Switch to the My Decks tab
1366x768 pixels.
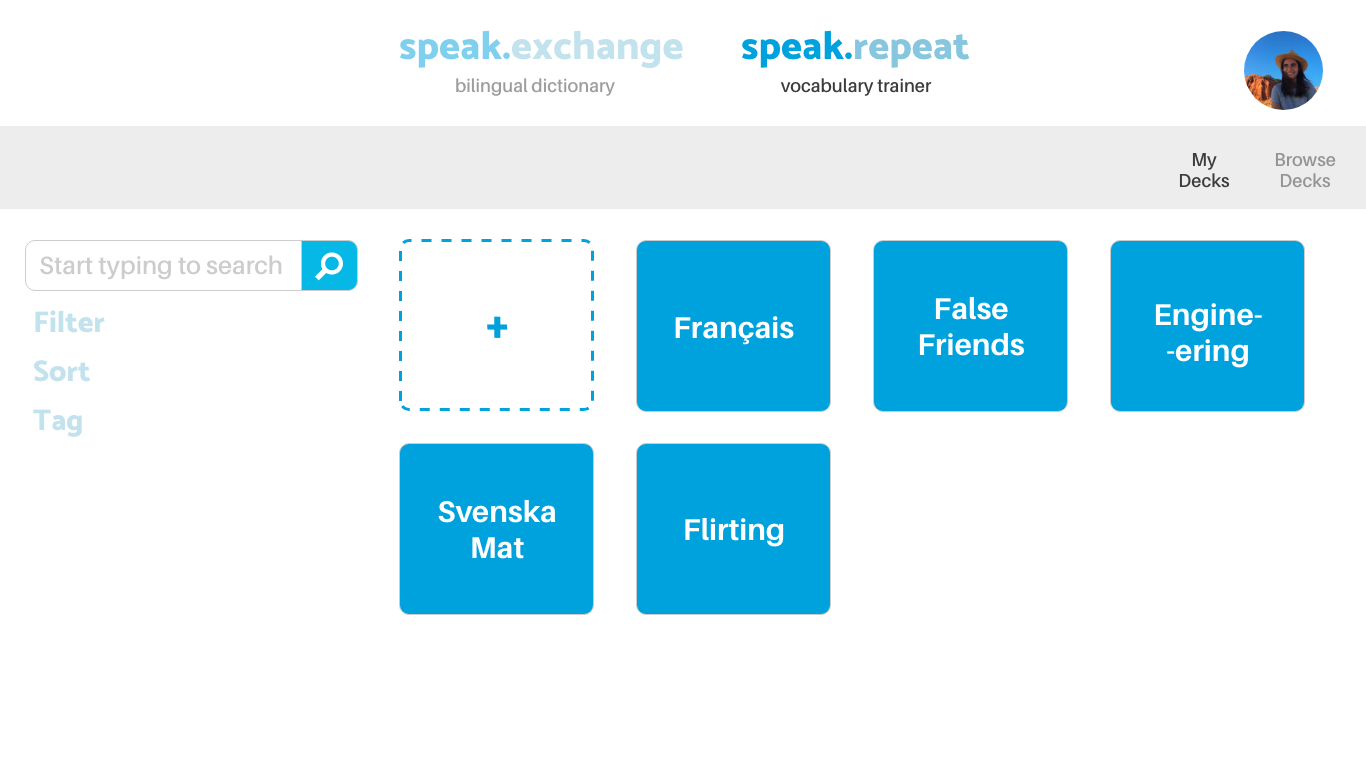click(x=1204, y=170)
